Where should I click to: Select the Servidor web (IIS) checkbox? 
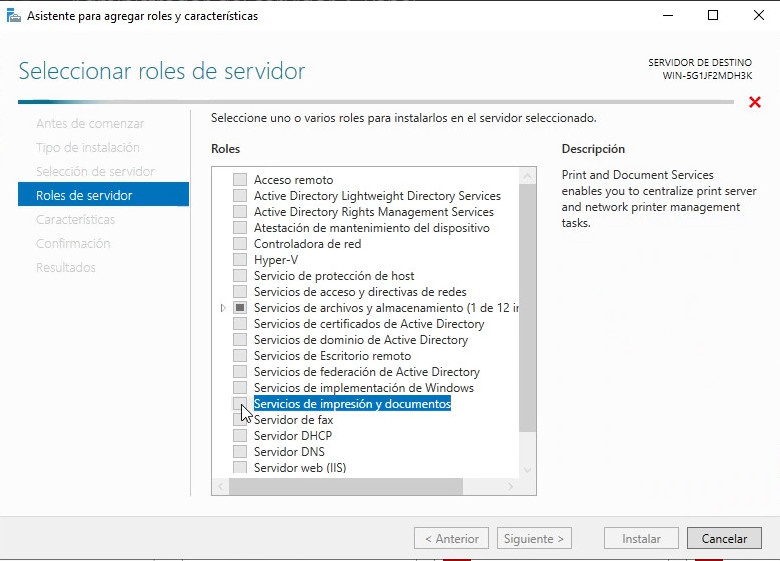click(240, 468)
